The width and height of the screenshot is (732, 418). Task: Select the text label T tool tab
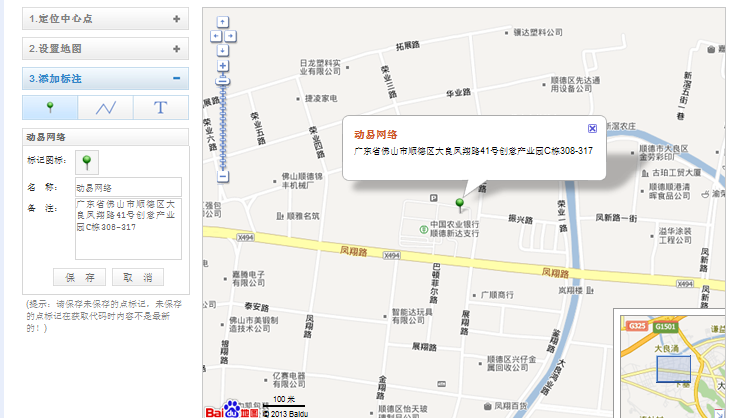pyautogui.click(x=161, y=107)
